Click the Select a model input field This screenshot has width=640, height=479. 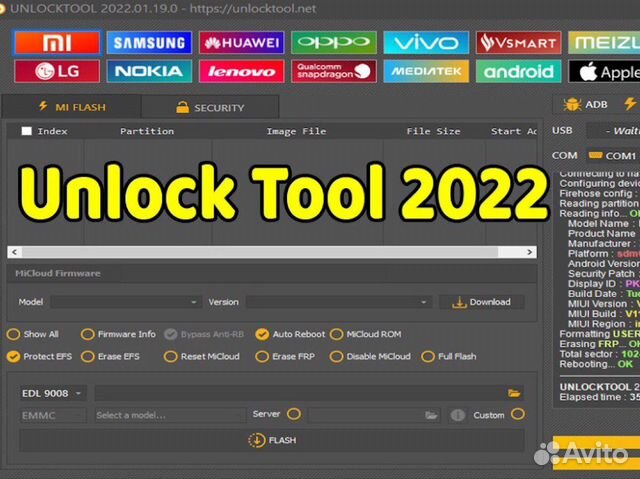(170, 414)
